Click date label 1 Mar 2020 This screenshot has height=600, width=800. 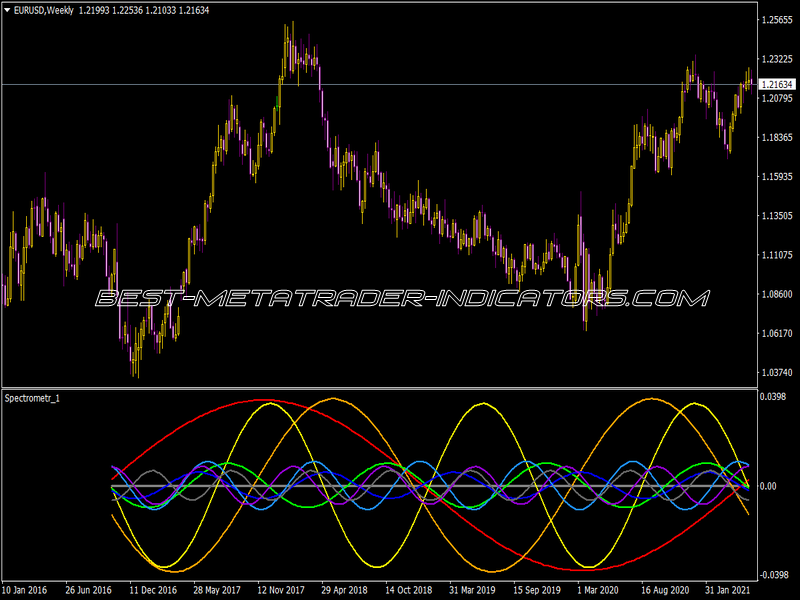[x=597, y=590]
